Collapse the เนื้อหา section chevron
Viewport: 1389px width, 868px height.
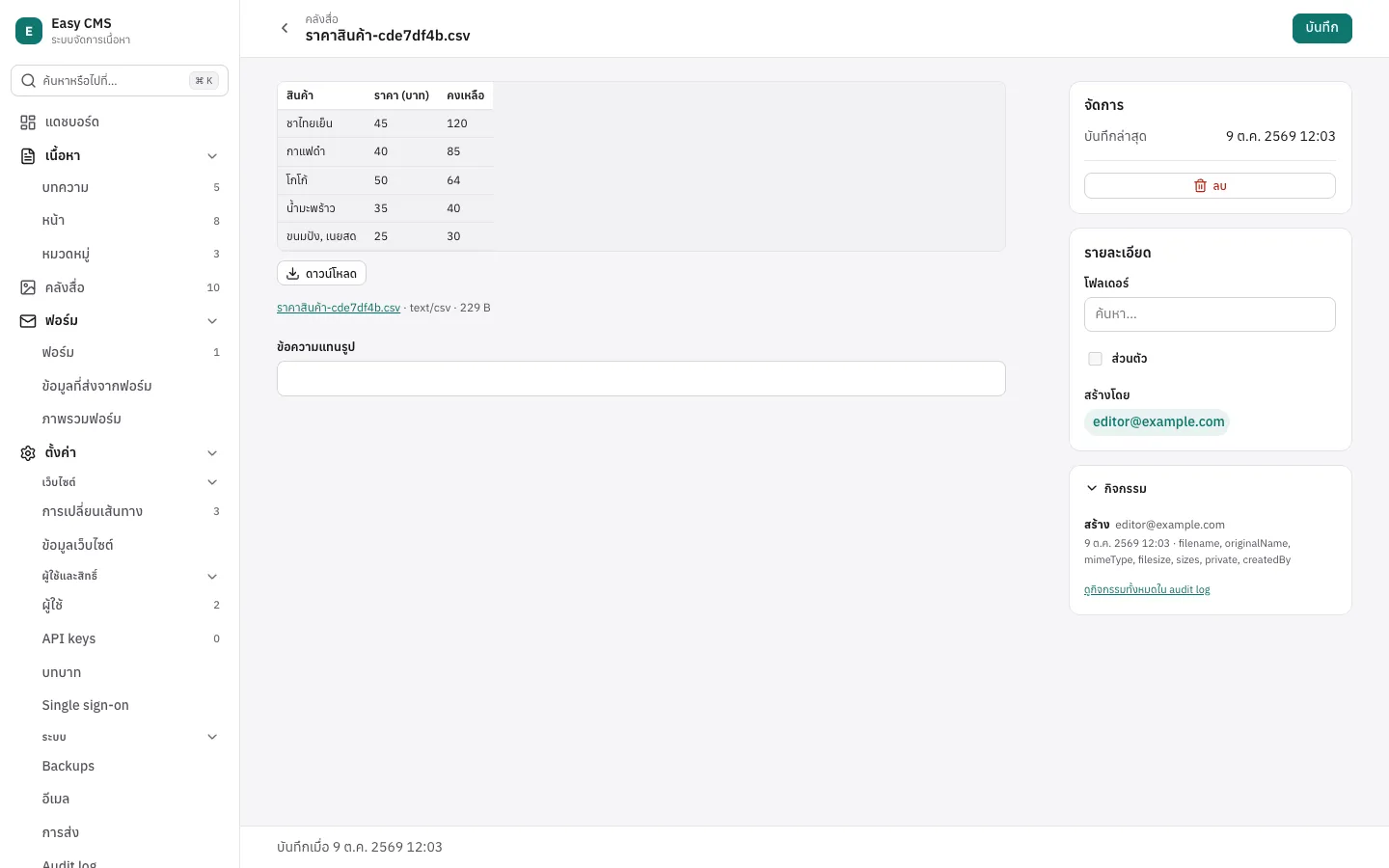212,156
